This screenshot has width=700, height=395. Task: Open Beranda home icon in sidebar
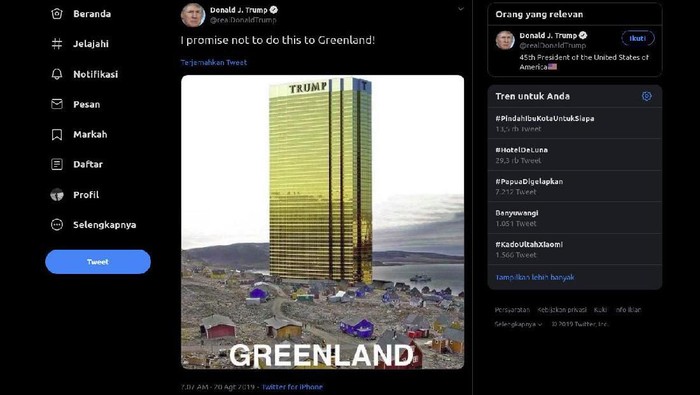click(57, 14)
